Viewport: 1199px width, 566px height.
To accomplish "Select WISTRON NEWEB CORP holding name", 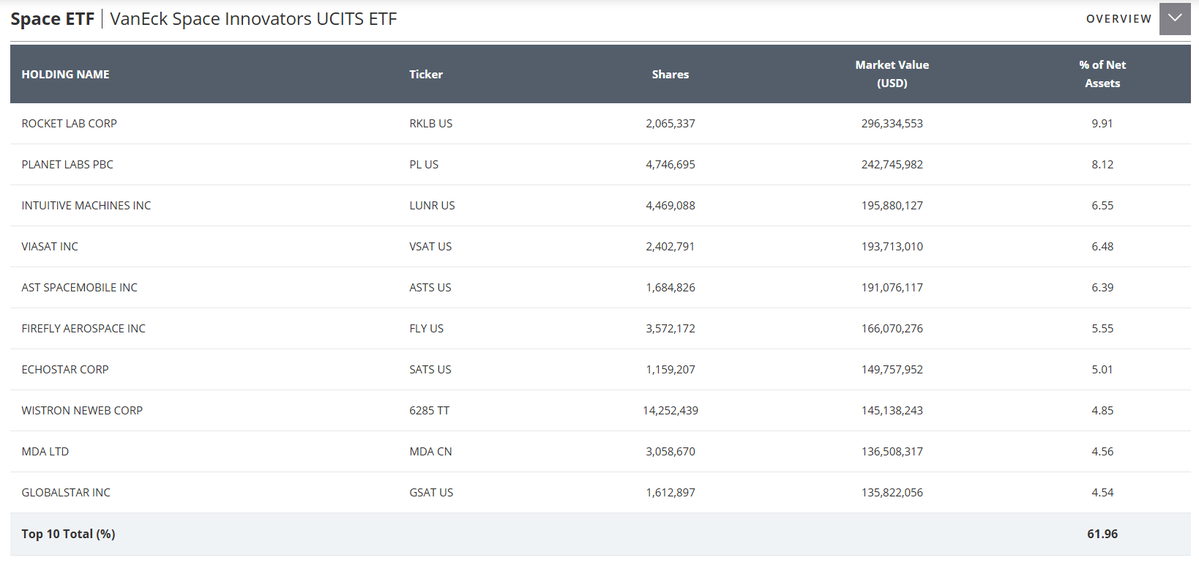I will click(x=83, y=411).
